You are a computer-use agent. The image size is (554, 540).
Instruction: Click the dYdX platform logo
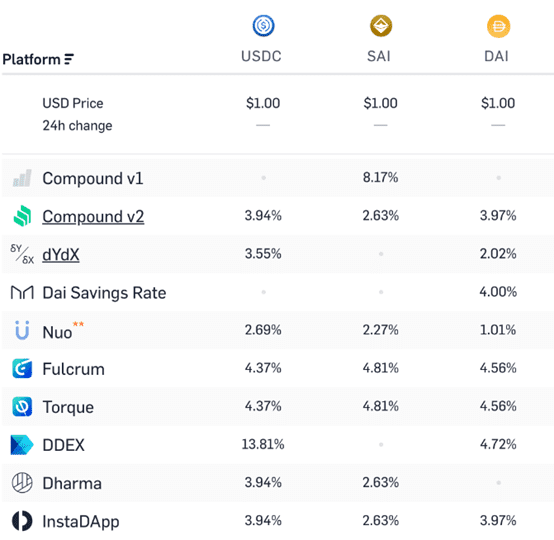tap(22, 254)
